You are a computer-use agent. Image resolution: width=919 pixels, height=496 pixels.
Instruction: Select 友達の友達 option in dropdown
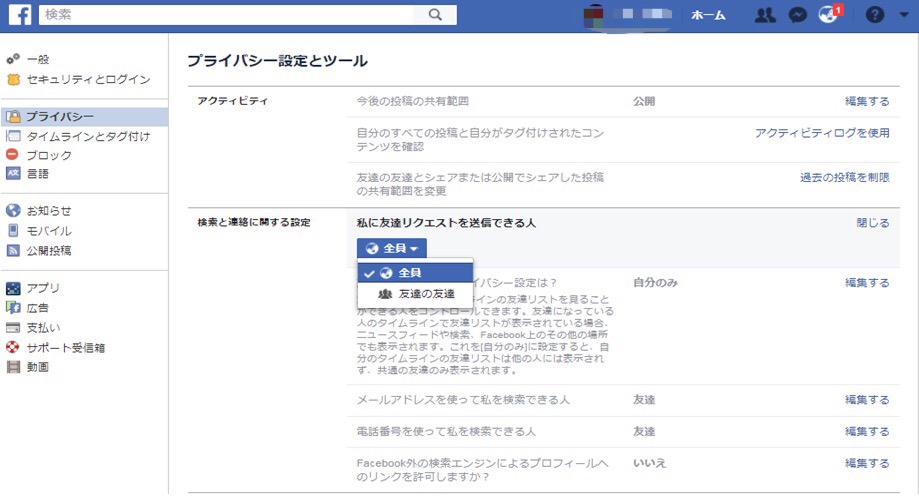point(415,294)
